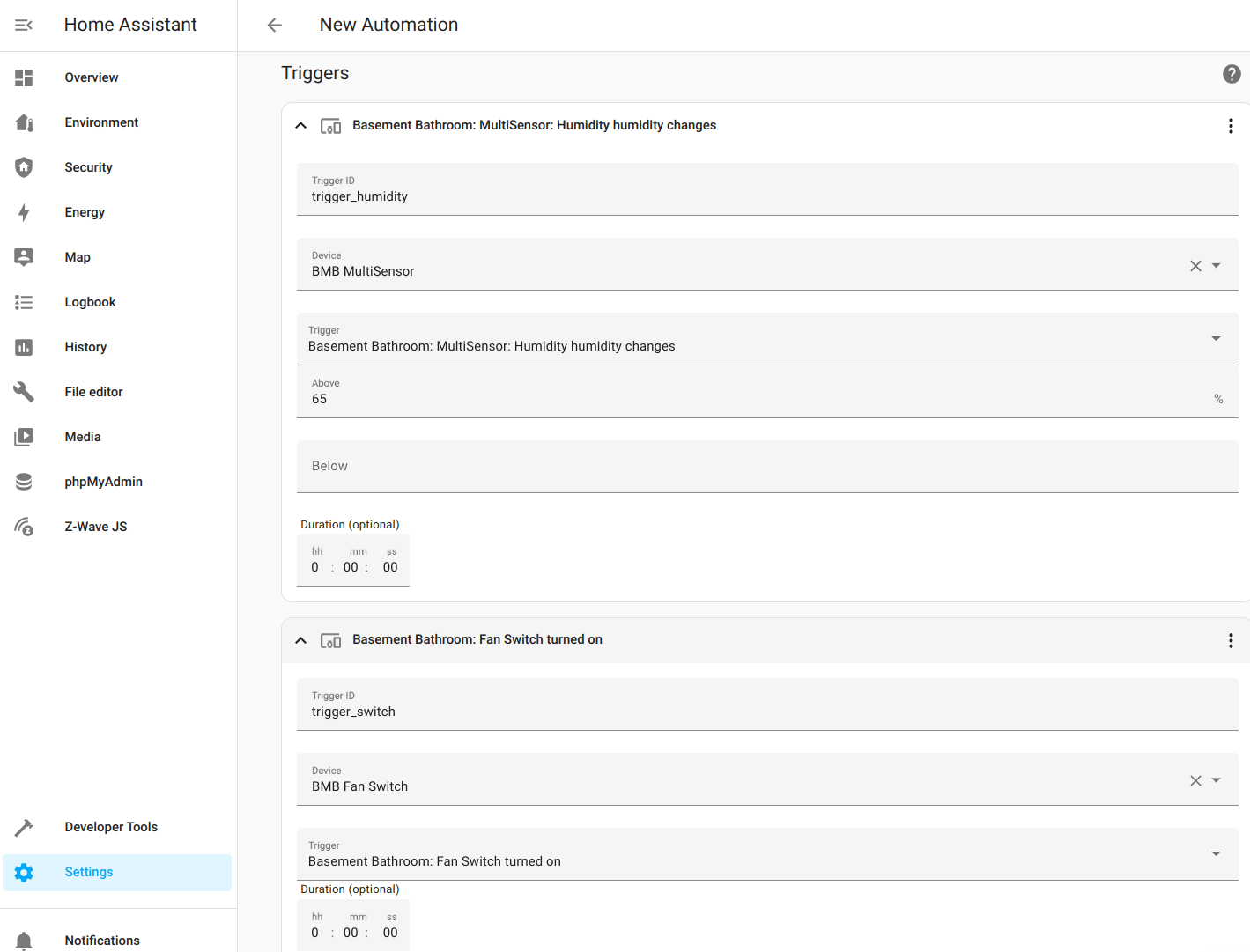This screenshot has height=952, width=1250.
Task: Go to the Energy dashboard
Action: point(85,212)
